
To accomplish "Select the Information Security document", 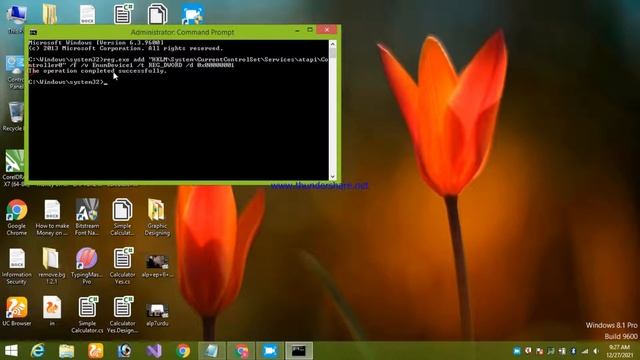I will click(17, 266).
